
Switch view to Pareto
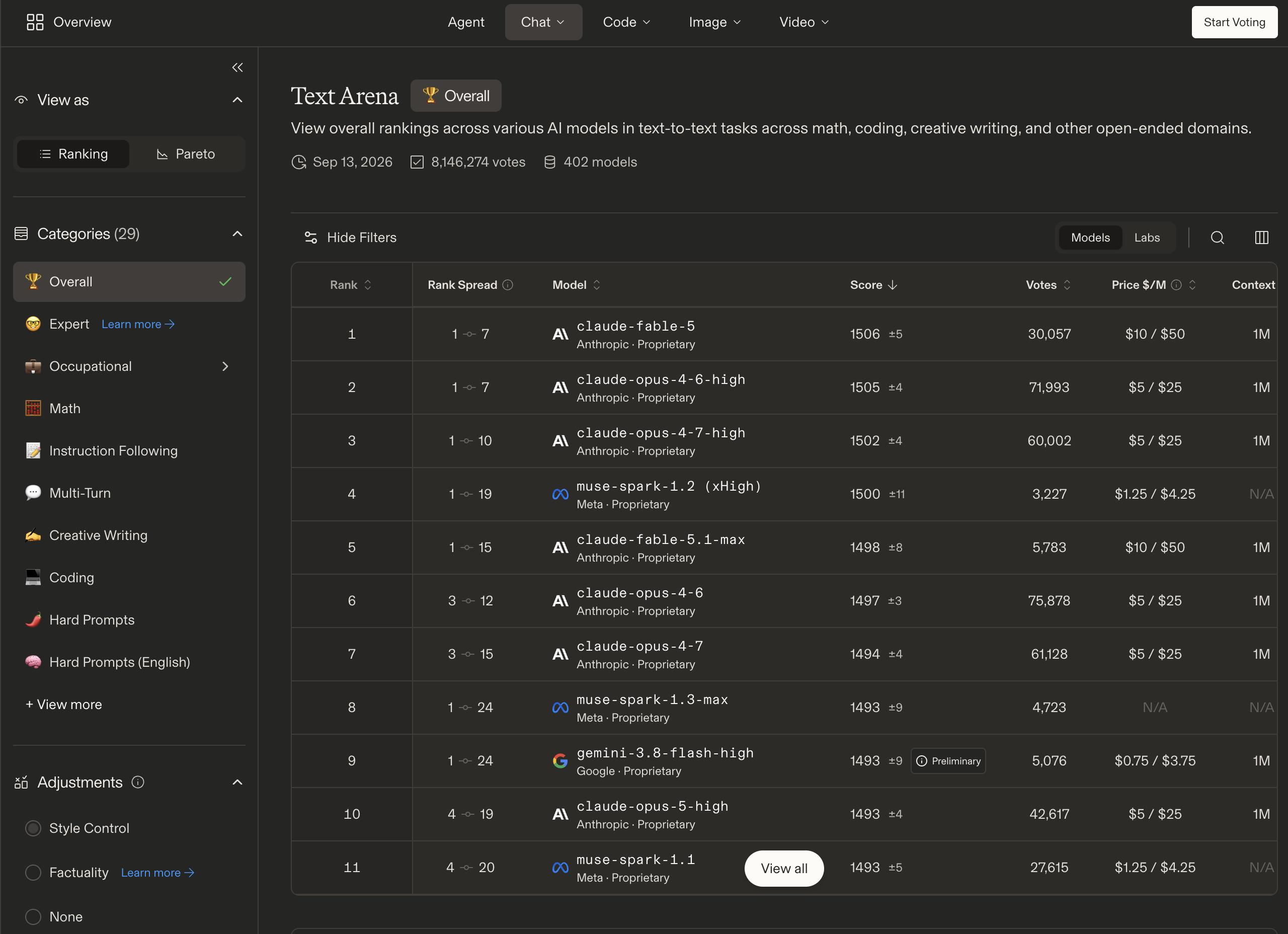[186, 154]
